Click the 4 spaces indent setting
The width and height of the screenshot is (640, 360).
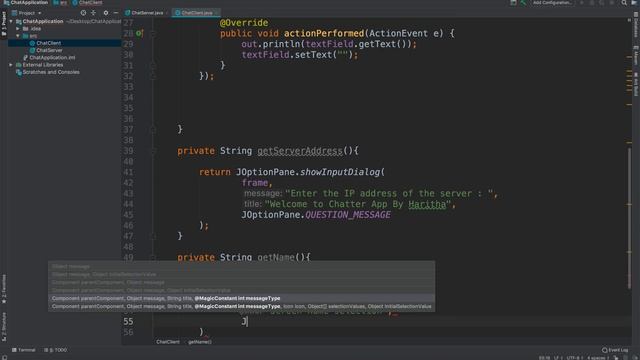coord(598,358)
